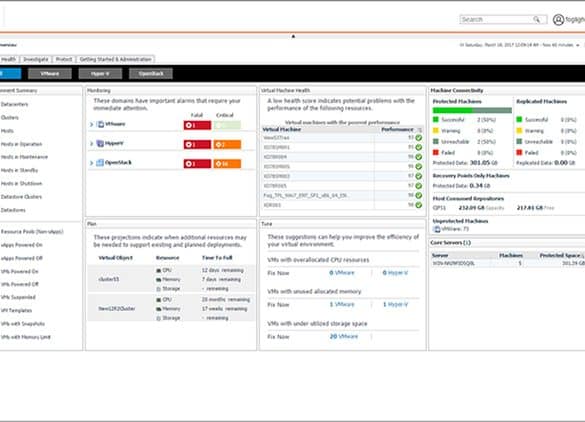Screen dimensions: 585x422
Task: Click green Successful swatch under Protected Machines
Action: [435, 119]
